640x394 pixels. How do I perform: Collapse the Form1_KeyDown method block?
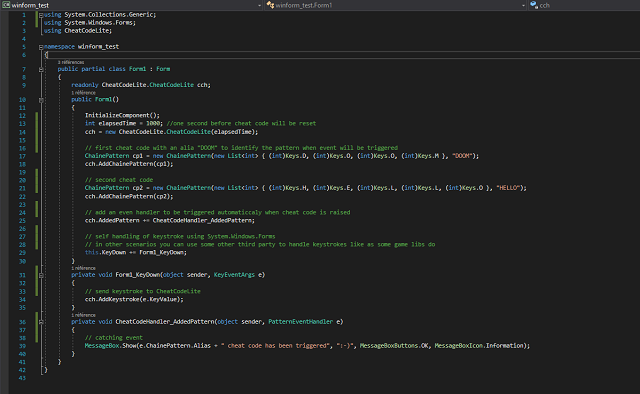[x=41, y=276]
